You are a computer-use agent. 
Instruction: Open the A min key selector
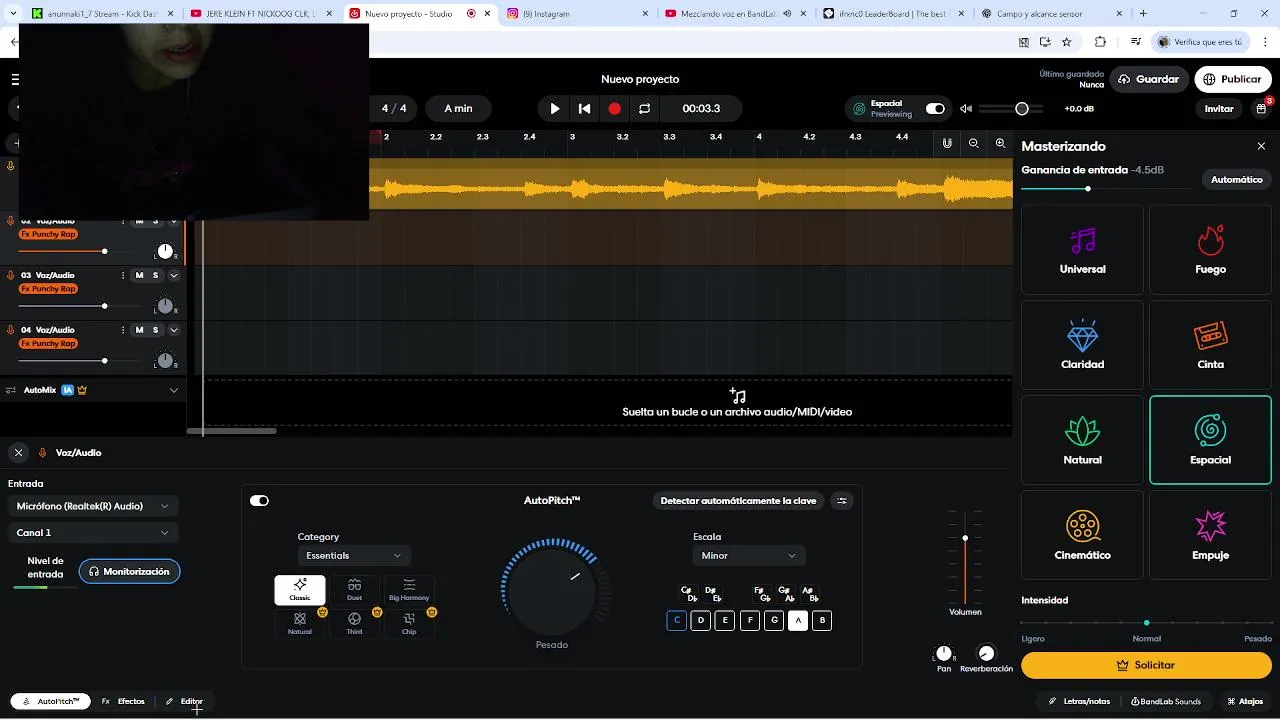coord(459,109)
